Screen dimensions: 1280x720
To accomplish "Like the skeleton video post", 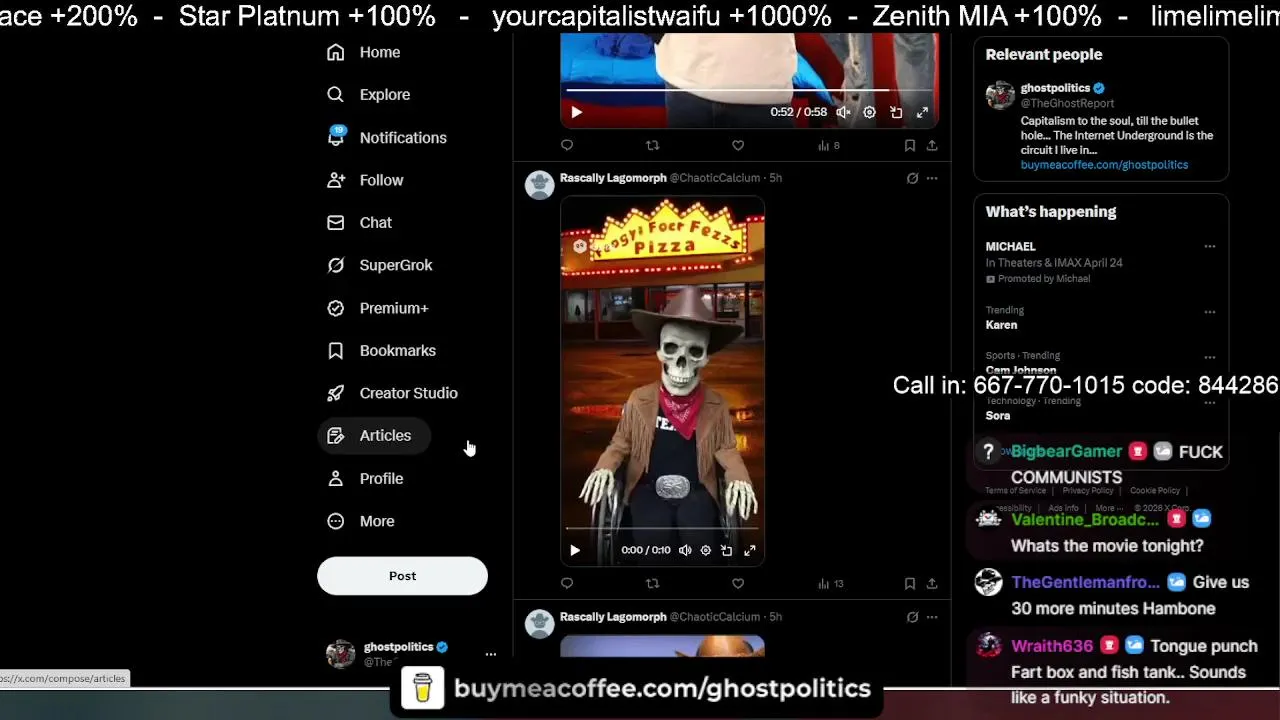I will click(738, 584).
